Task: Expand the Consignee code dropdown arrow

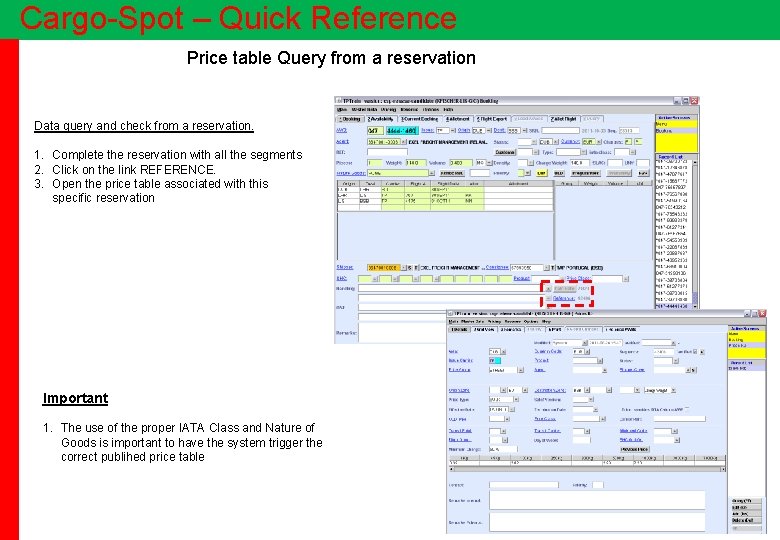Action: (546, 268)
